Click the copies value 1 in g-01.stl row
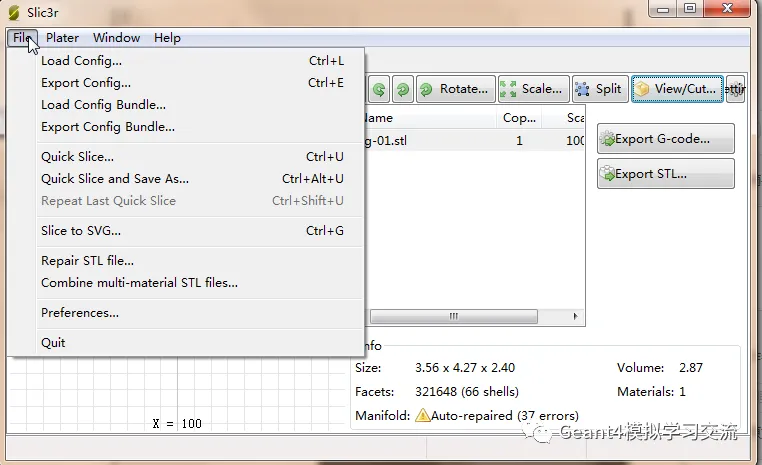 coord(519,141)
